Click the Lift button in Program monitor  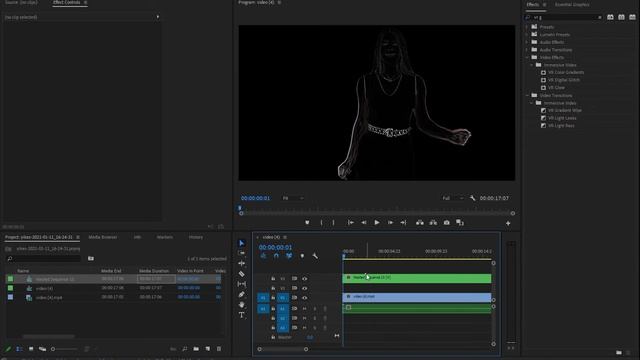420,222
